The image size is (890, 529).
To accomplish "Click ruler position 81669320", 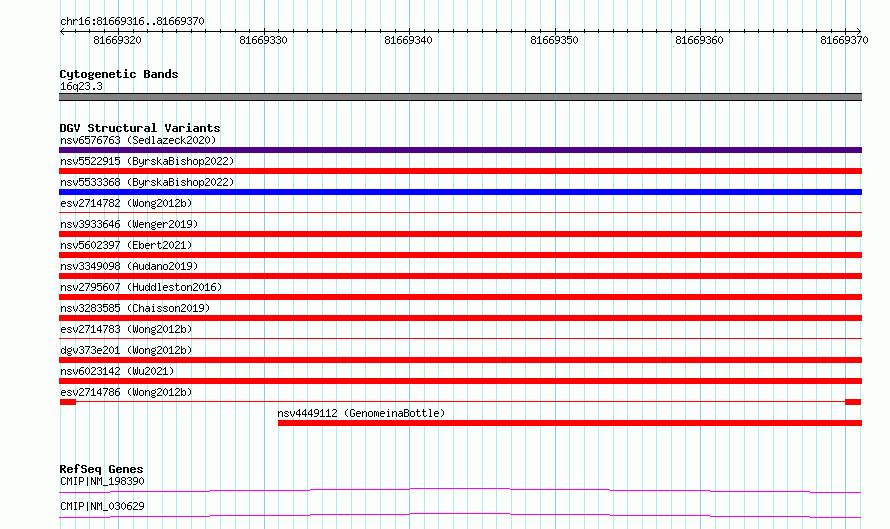I will [117, 40].
